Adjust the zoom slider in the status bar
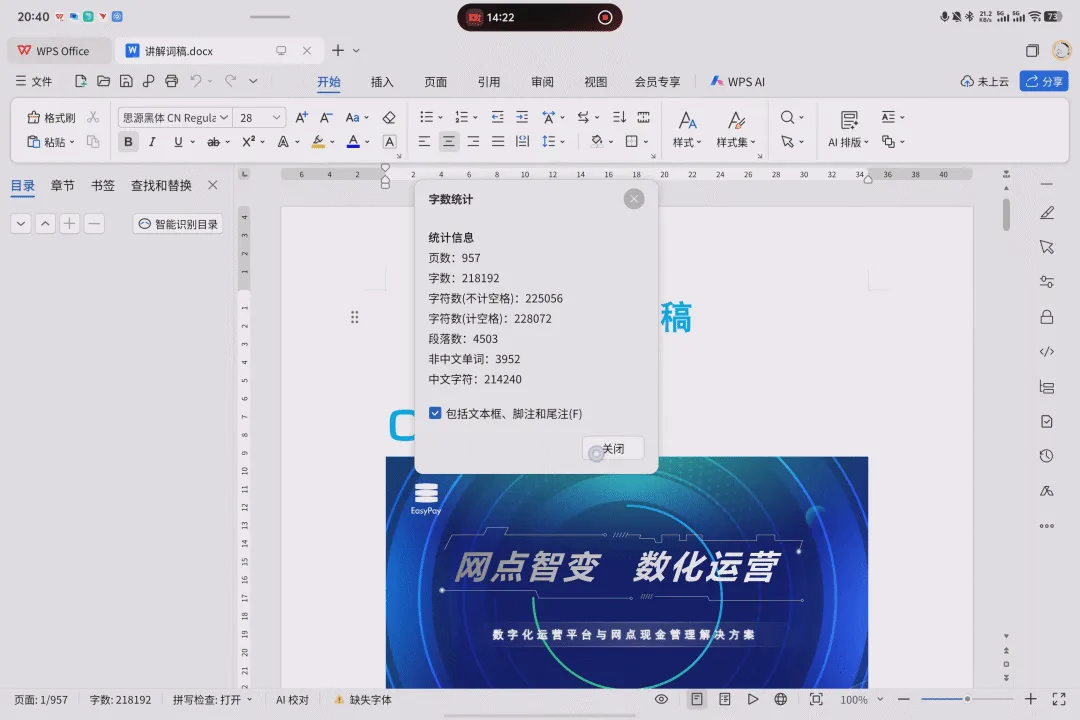Image resolution: width=1080 pixels, height=720 pixels. 967,699
